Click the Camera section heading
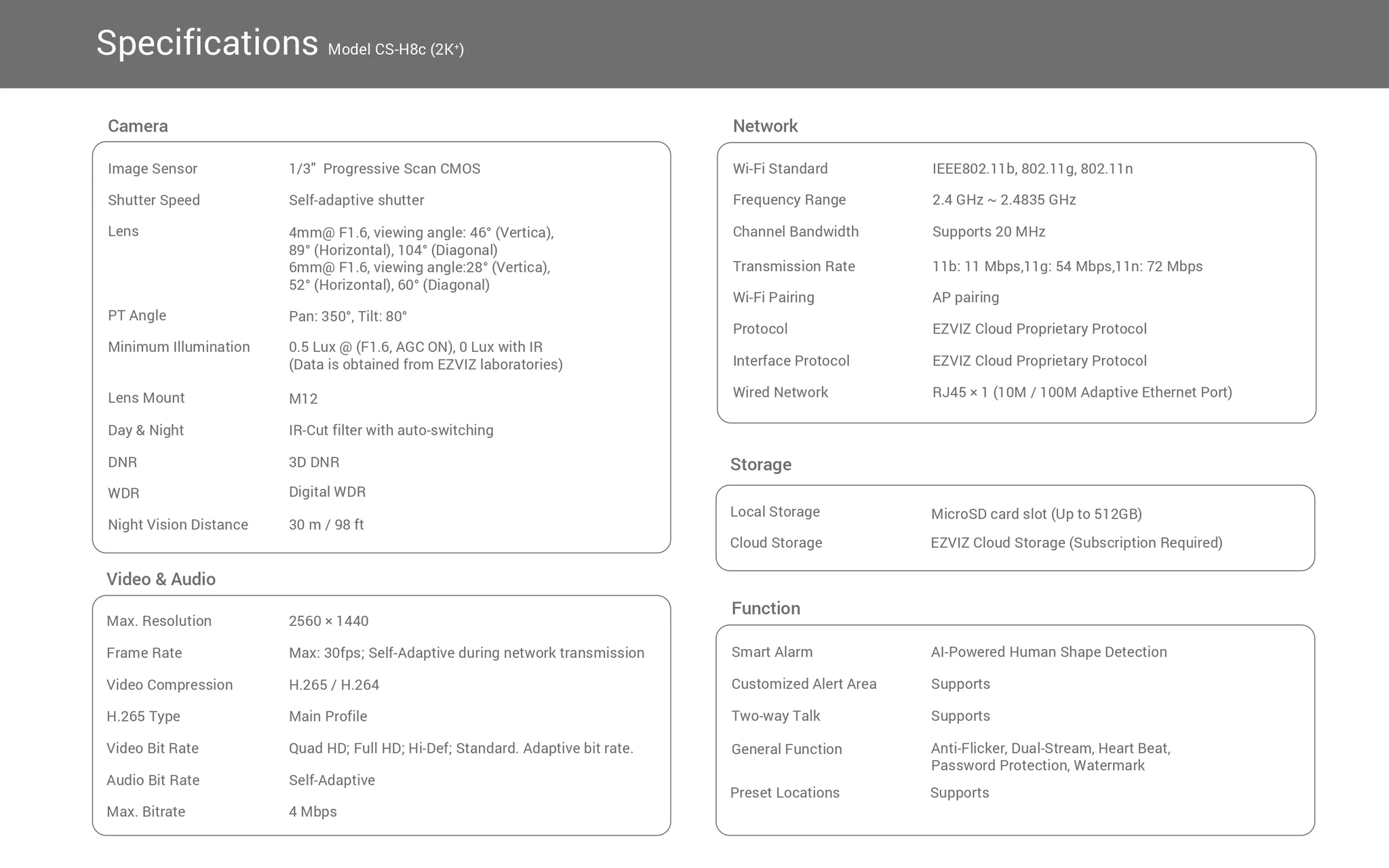Image resolution: width=1389 pixels, height=868 pixels. click(138, 126)
